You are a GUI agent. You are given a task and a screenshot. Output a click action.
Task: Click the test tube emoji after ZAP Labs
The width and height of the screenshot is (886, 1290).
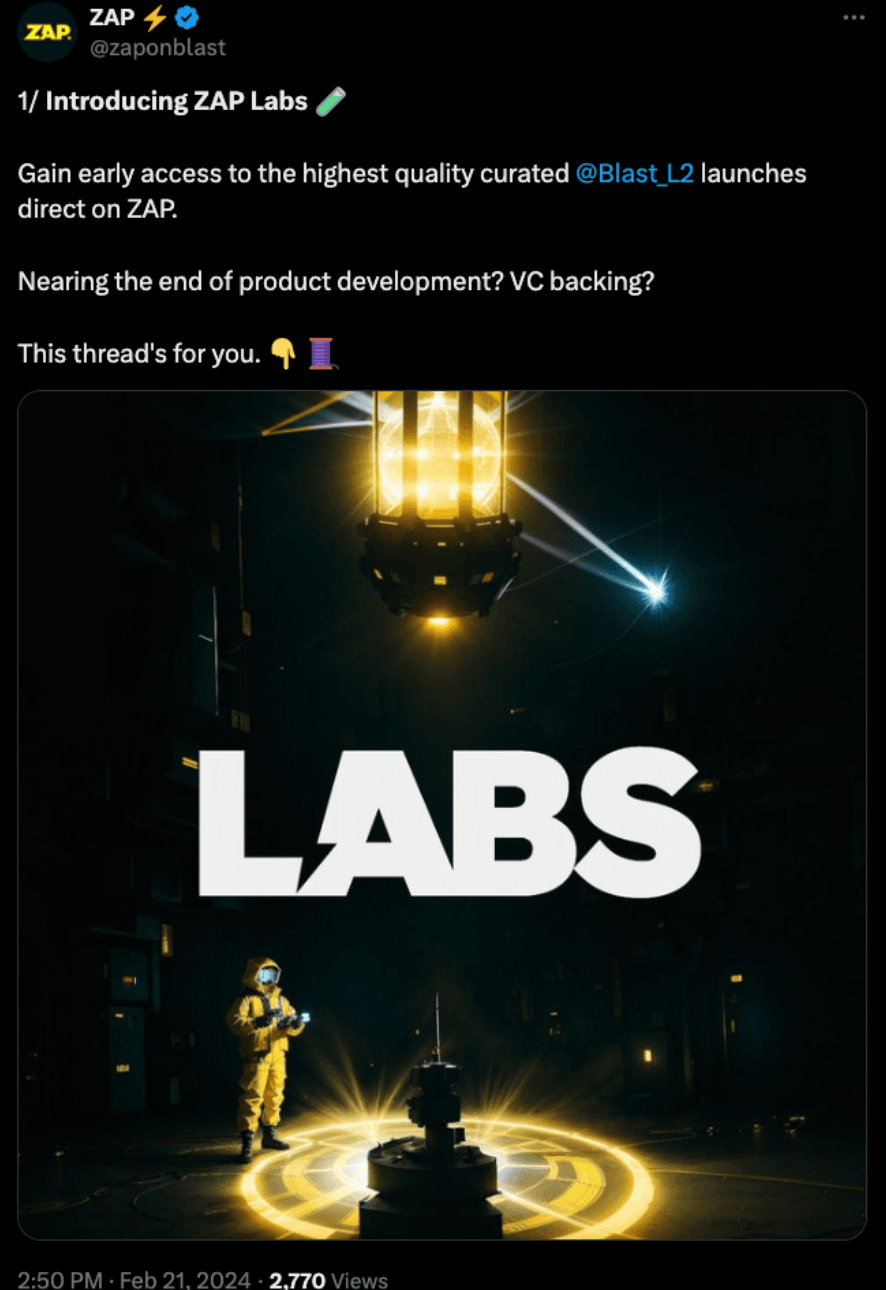(331, 101)
